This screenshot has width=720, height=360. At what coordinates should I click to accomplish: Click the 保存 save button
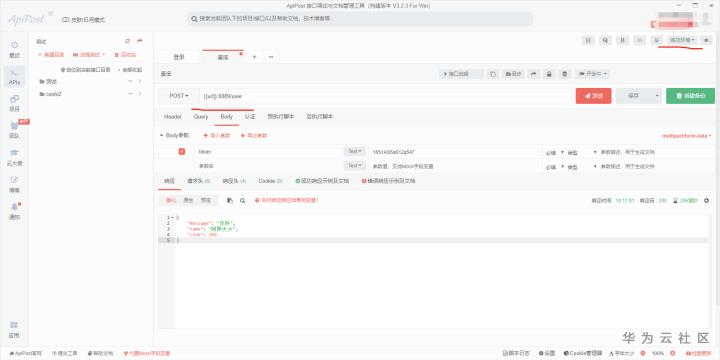634,96
